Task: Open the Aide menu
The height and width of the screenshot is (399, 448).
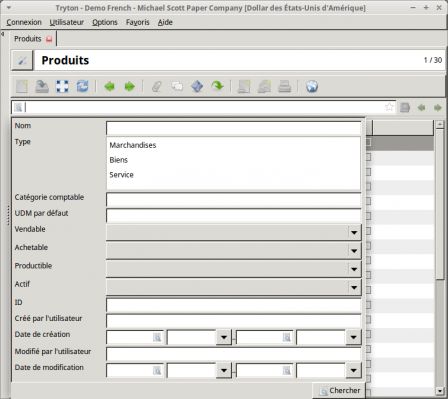Action: point(165,22)
